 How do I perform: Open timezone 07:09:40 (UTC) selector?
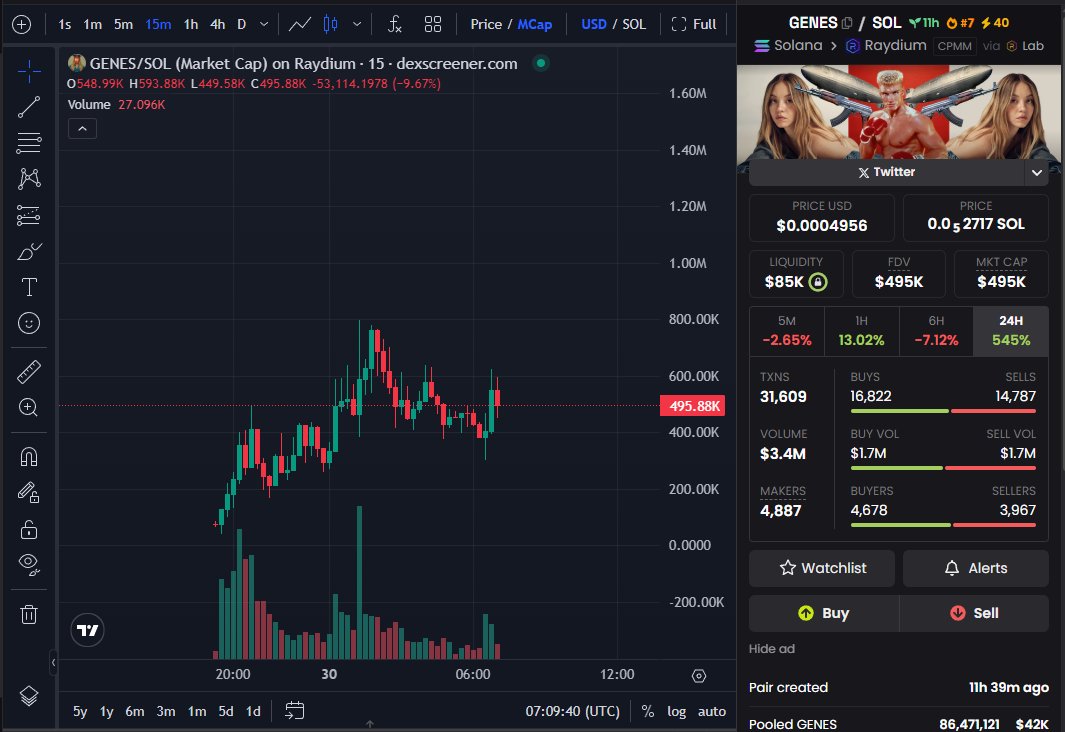[573, 711]
